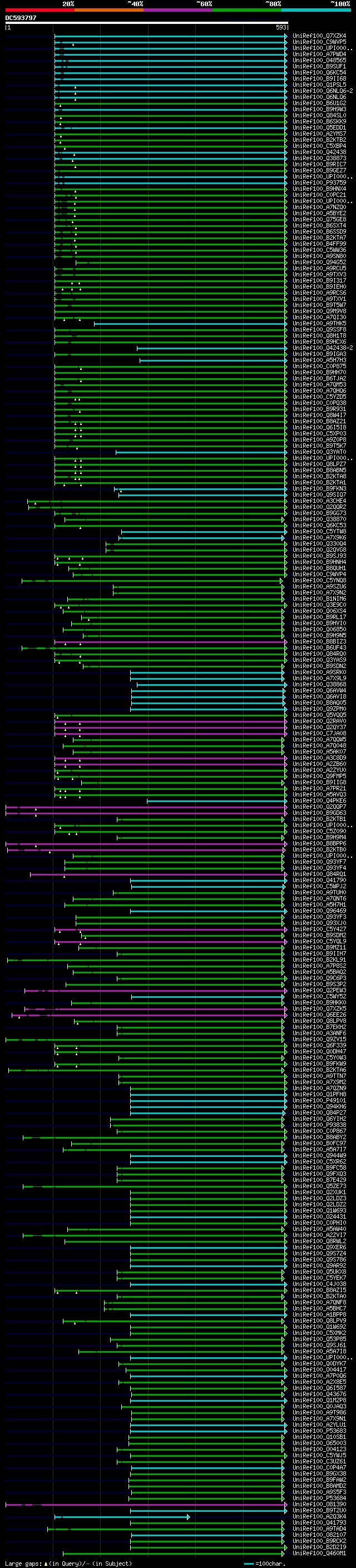Select hit label UniRef100_C0PC21
Image resolution: width=356 pixels, height=1568 pixels.
point(319,195)
